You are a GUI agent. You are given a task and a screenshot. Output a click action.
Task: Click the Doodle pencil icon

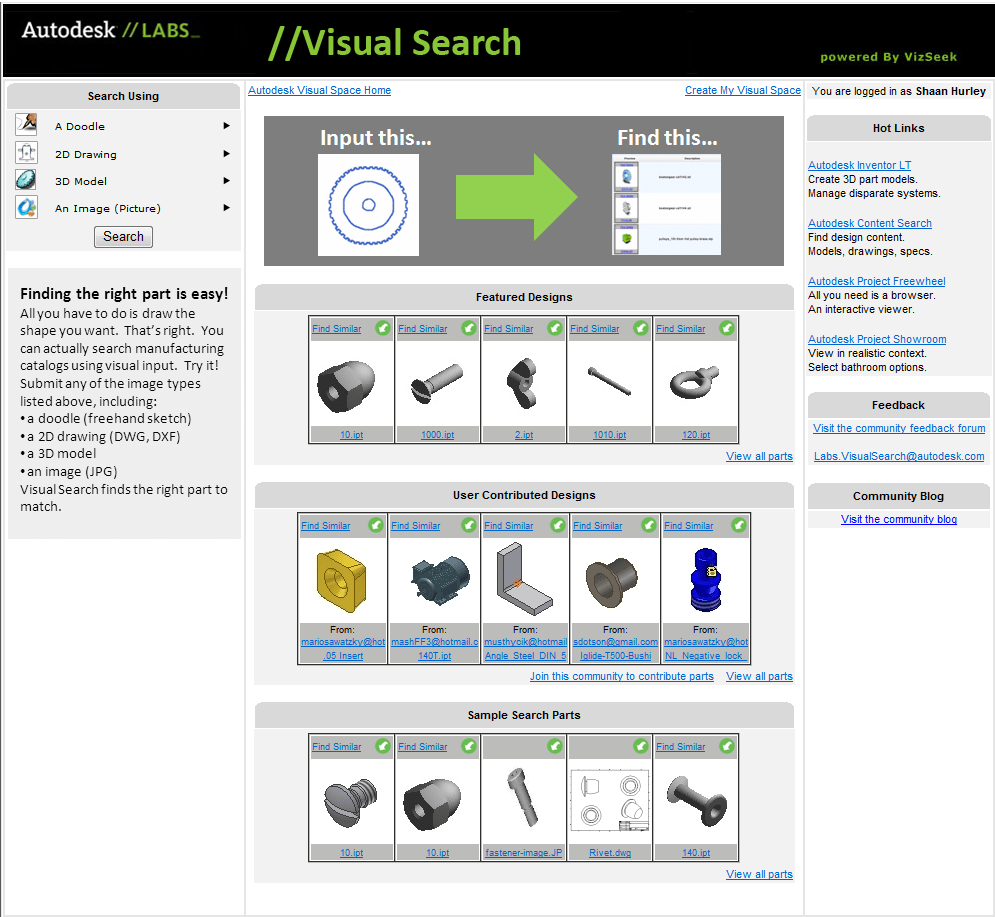(x=26, y=124)
